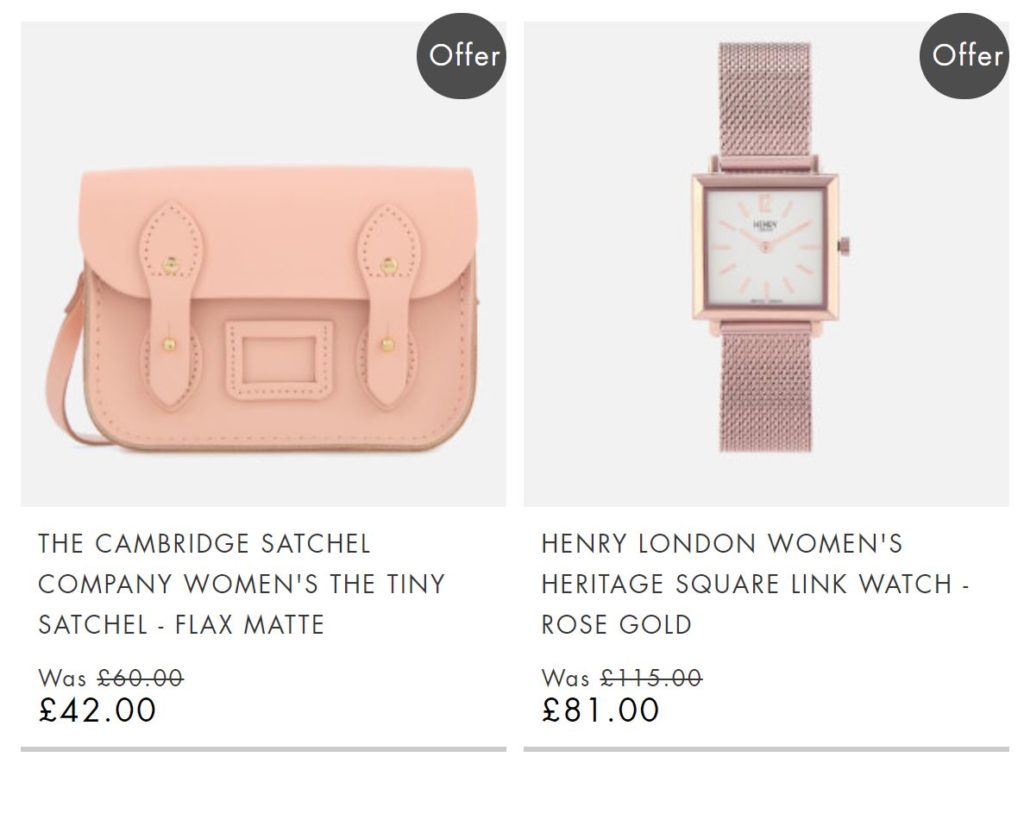Click the crossed-out £60.00 original price
This screenshot has width=1024, height=832.
(x=140, y=678)
